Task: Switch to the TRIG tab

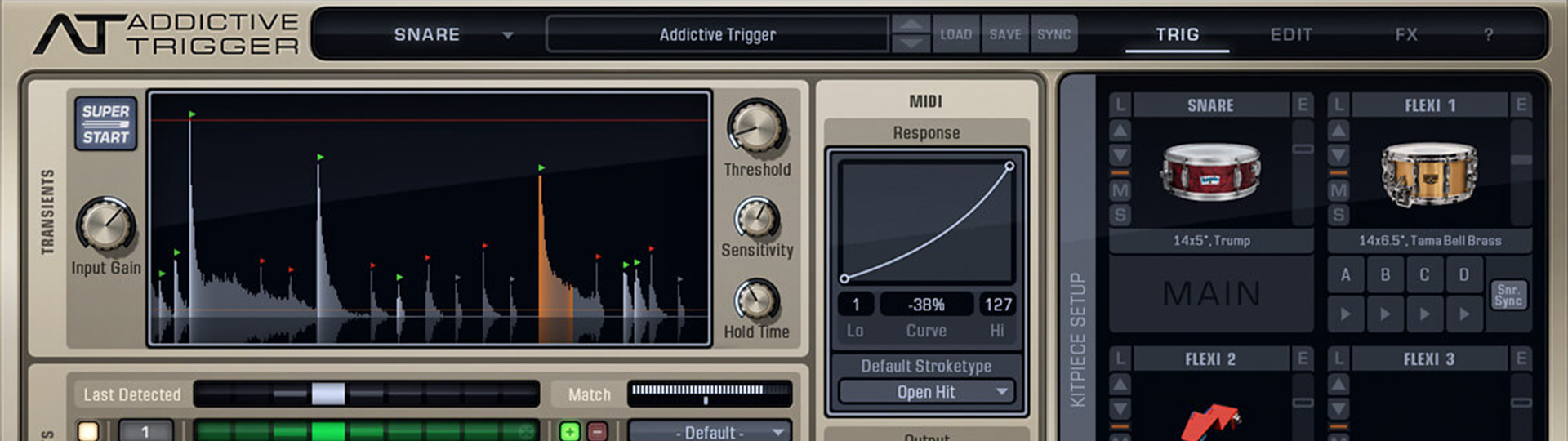Action: (x=1177, y=34)
